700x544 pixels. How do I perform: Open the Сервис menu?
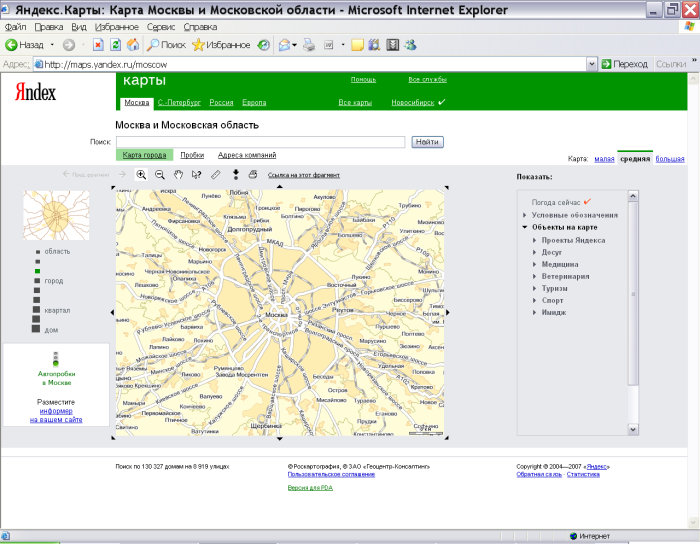click(161, 27)
